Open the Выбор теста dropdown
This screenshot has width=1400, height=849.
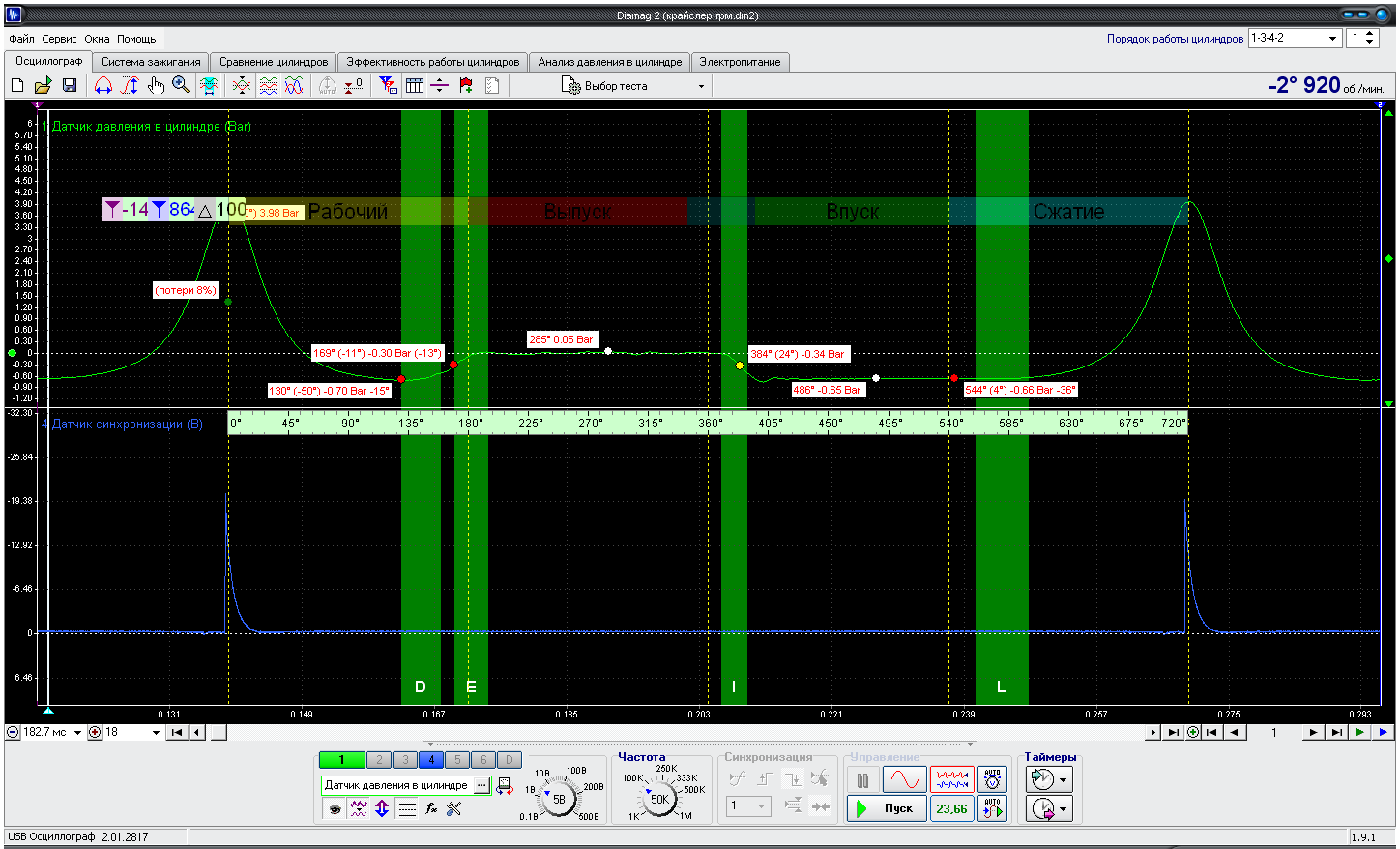pos(633,86)
